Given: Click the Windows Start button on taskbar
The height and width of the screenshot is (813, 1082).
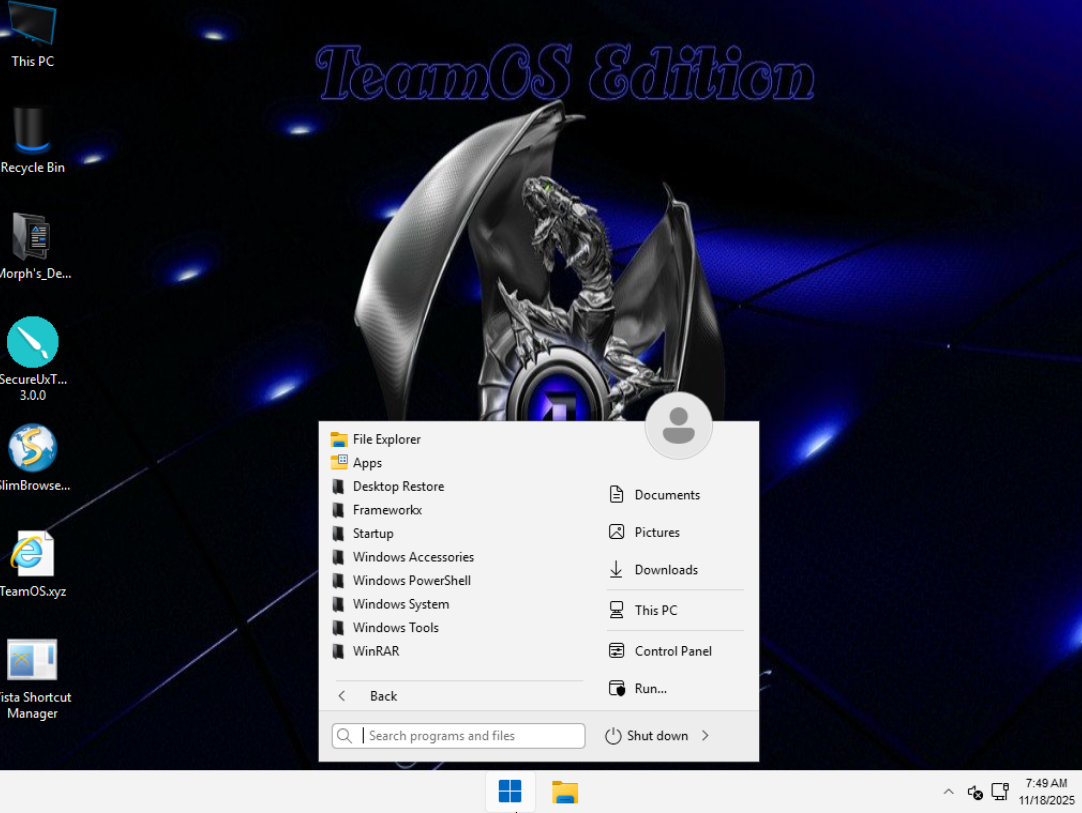Looking at the screenshot, I should tap(510, 792).
